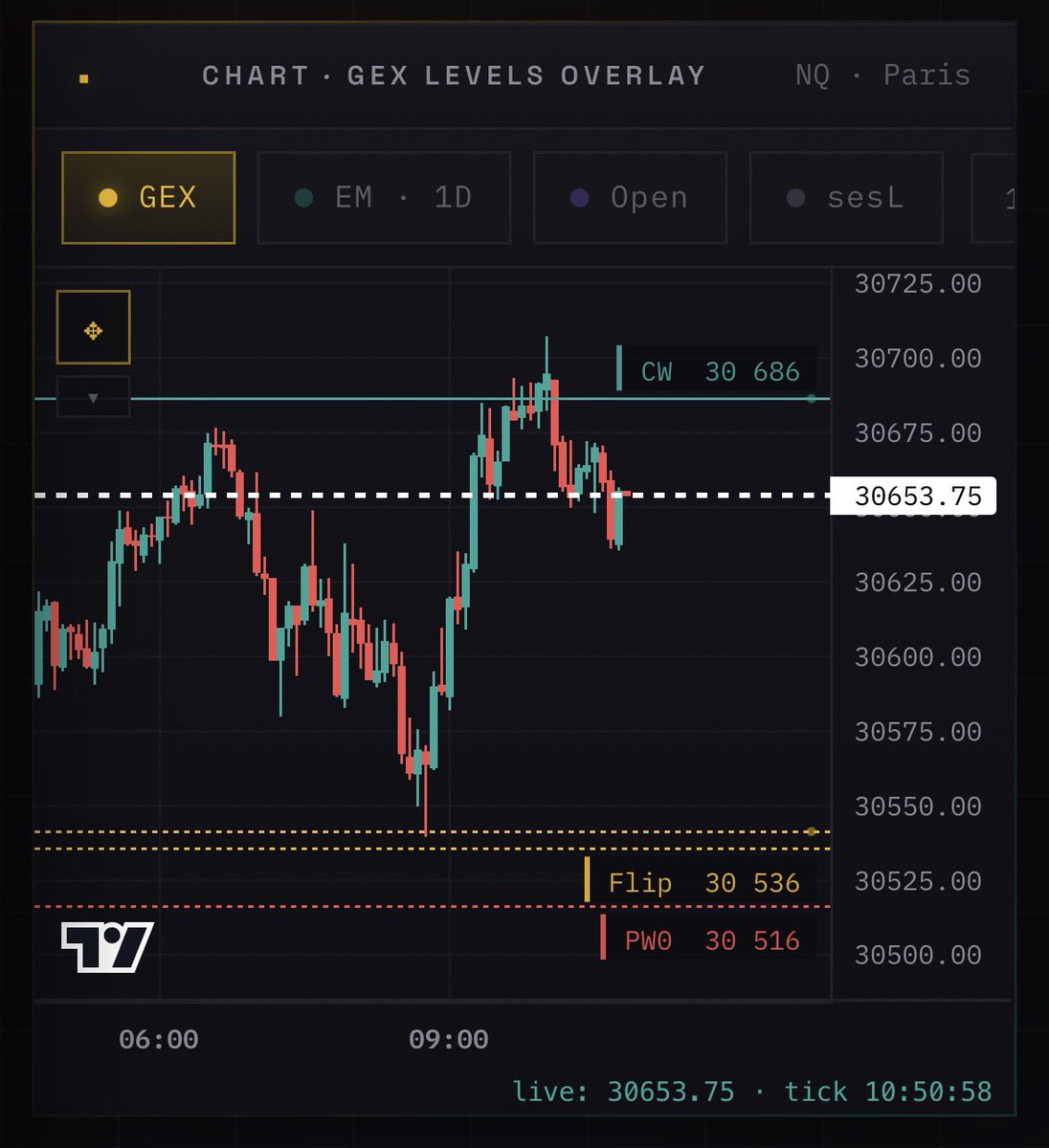Click the TradingView logo
The width and height of the screenshot is (1049, 1148).
click(107, 947)
